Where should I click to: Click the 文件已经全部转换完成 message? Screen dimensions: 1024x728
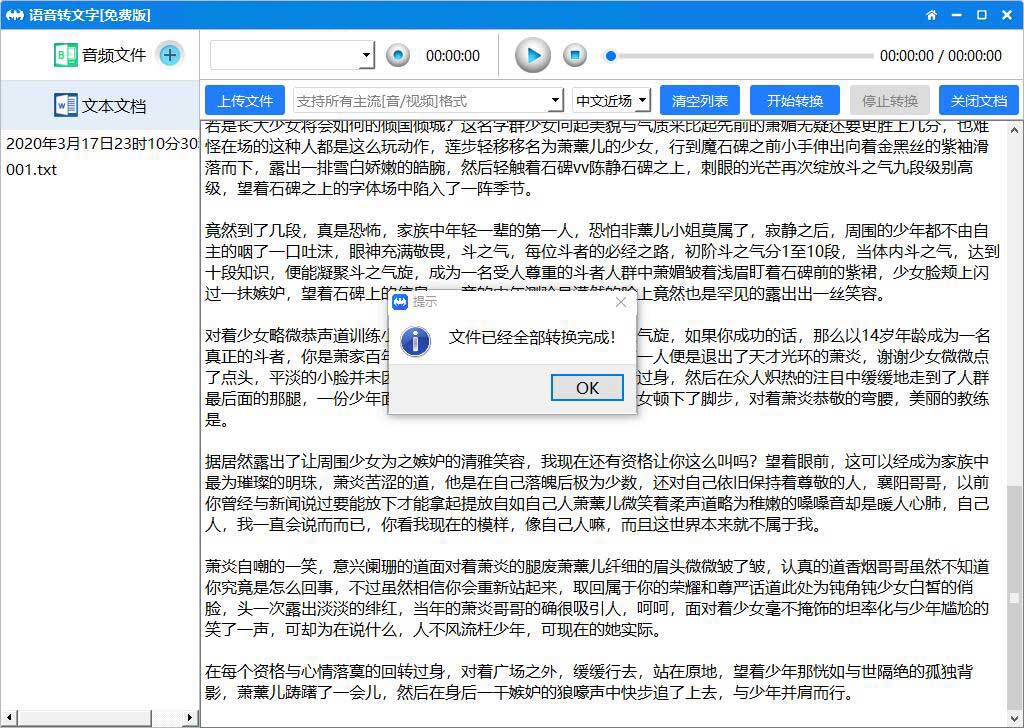[x=532, y=338]
